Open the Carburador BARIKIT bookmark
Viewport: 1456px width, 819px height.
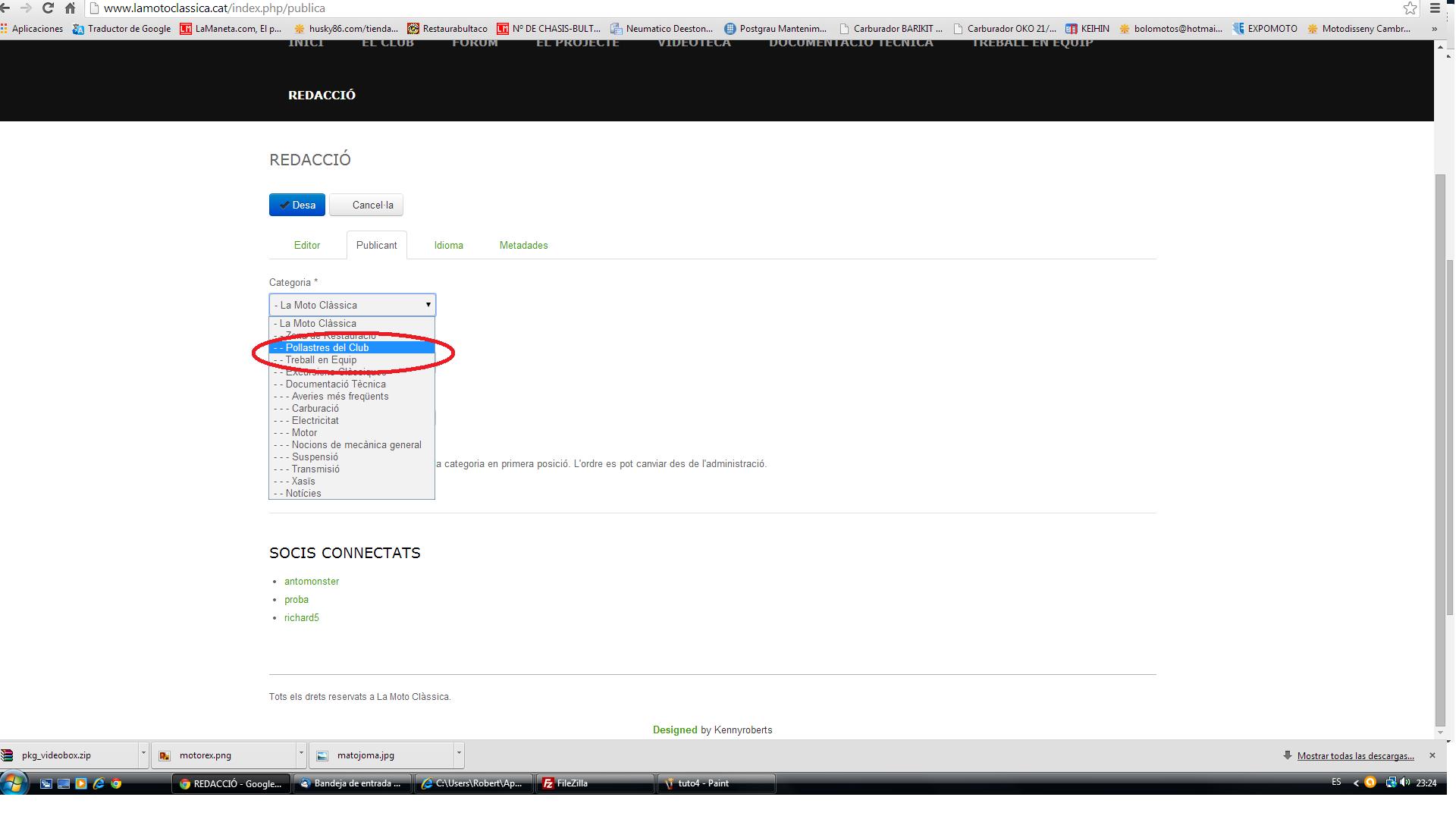(891, 29)
